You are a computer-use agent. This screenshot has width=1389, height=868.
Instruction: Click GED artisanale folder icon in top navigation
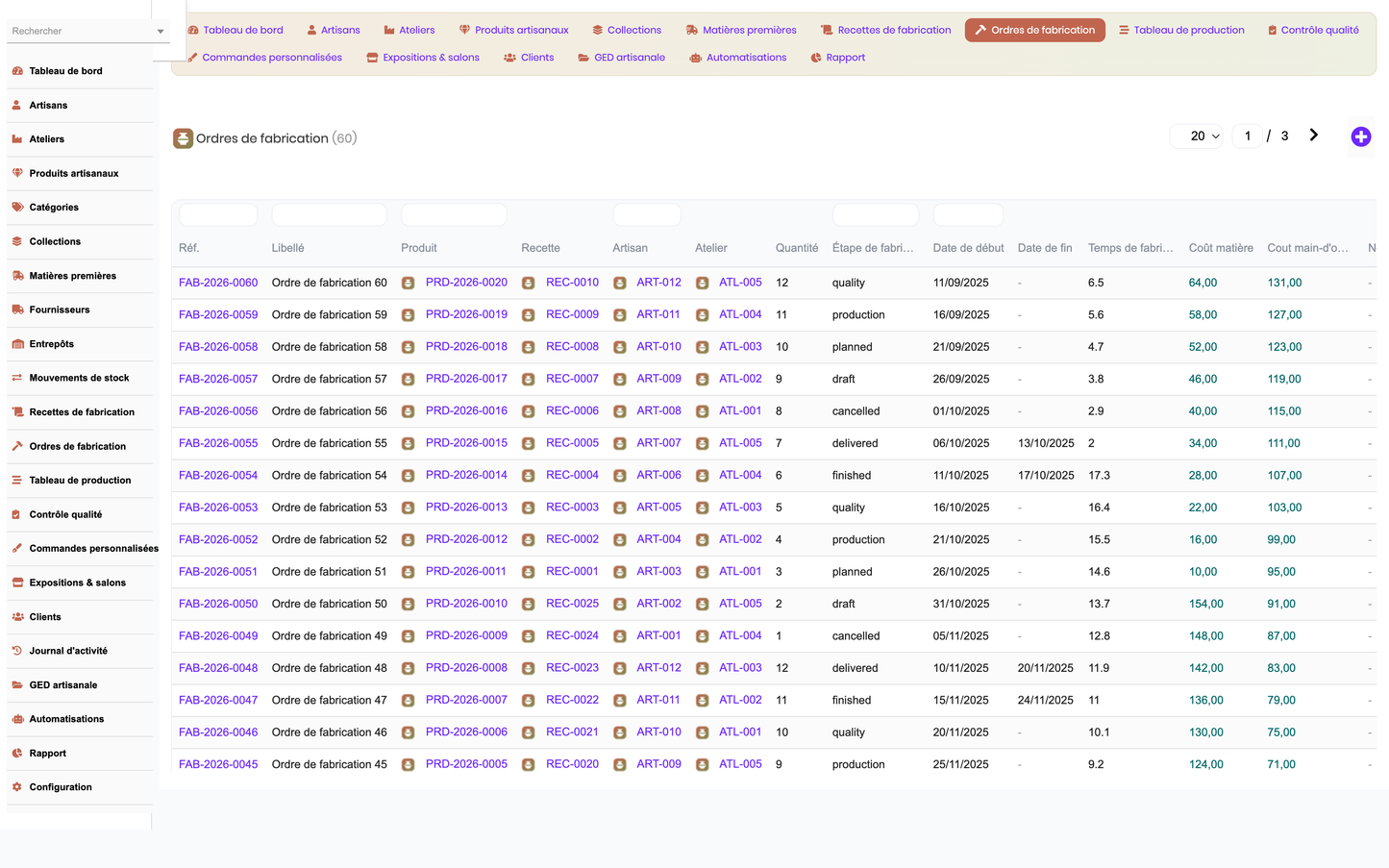(583, 58)
